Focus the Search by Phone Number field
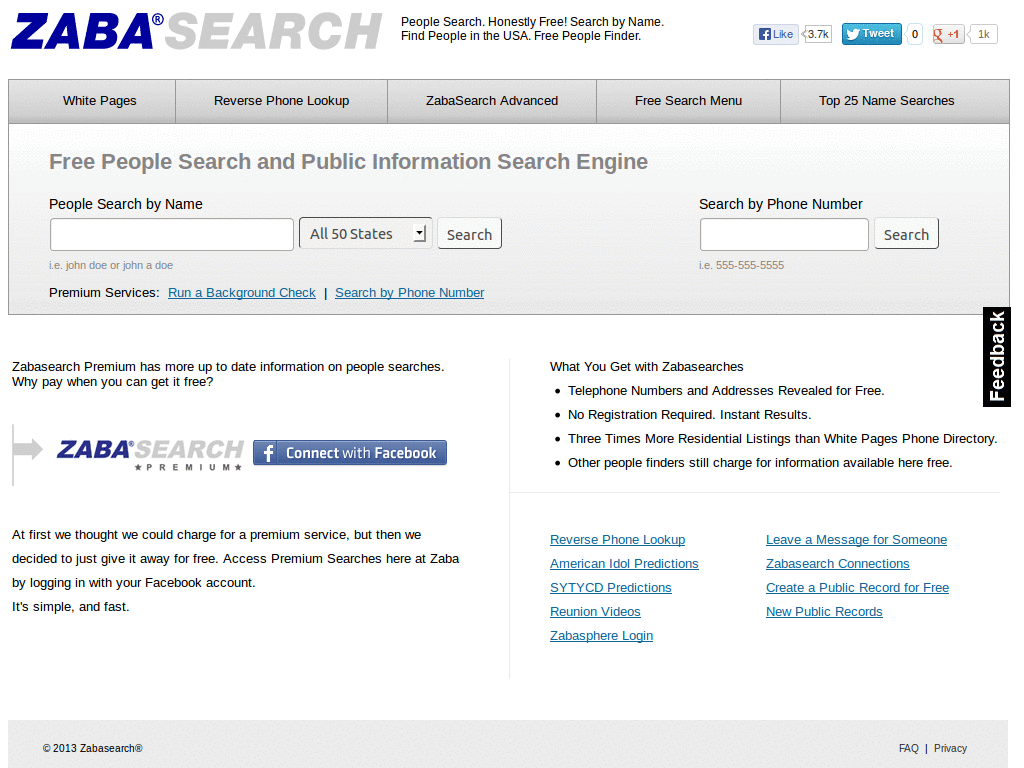 (784, 234)
